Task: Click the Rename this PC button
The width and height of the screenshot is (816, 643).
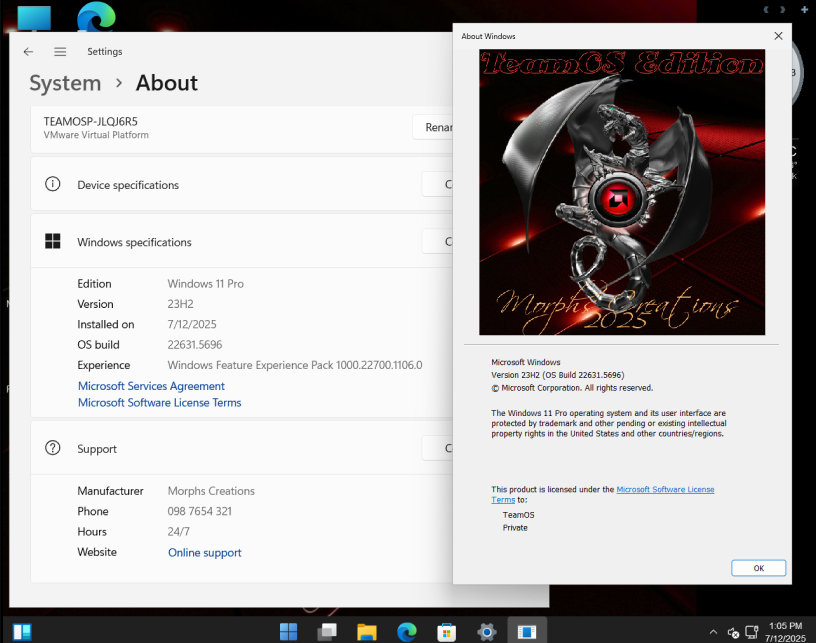Action: point(433,127)
